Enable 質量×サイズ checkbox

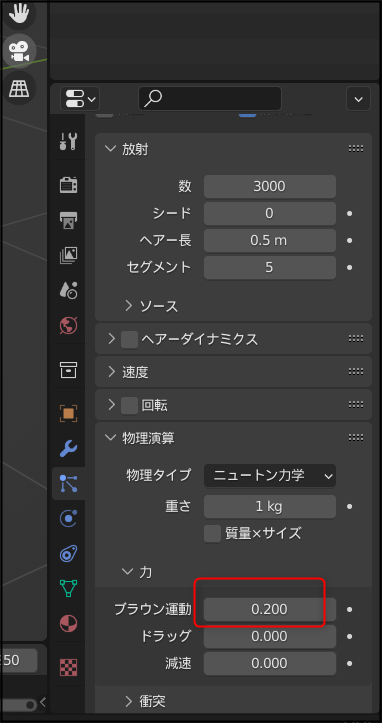click(212, 533)
